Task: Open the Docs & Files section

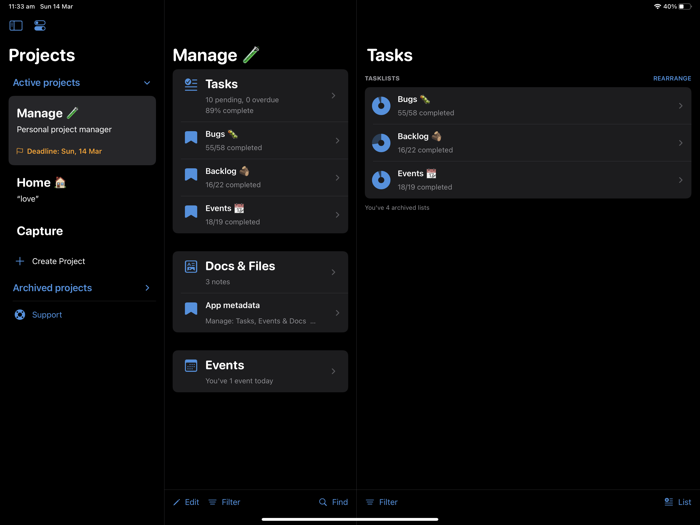Action: pyautogui.click(x=260, y=272)
